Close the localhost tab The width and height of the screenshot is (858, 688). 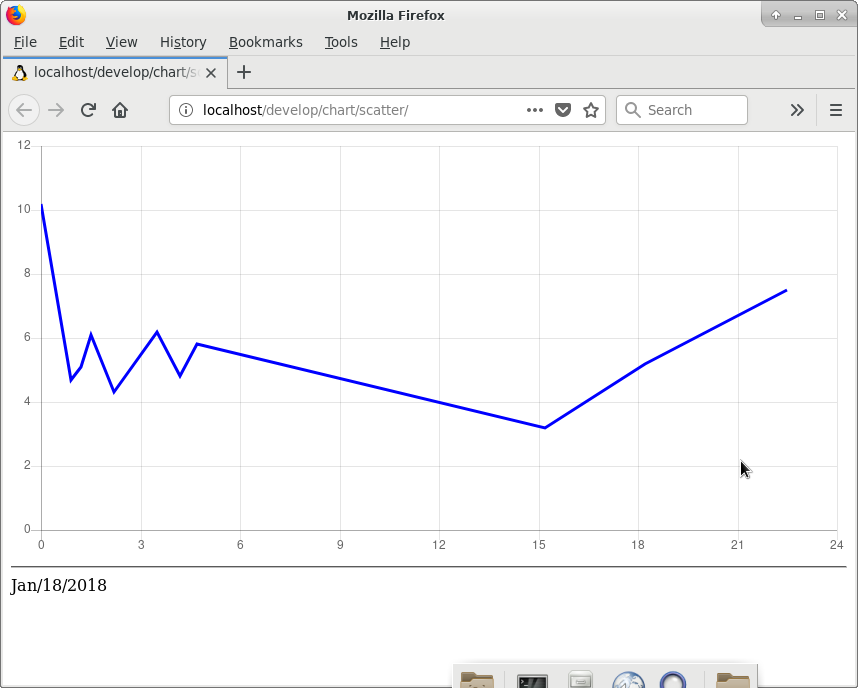(211, 72)
